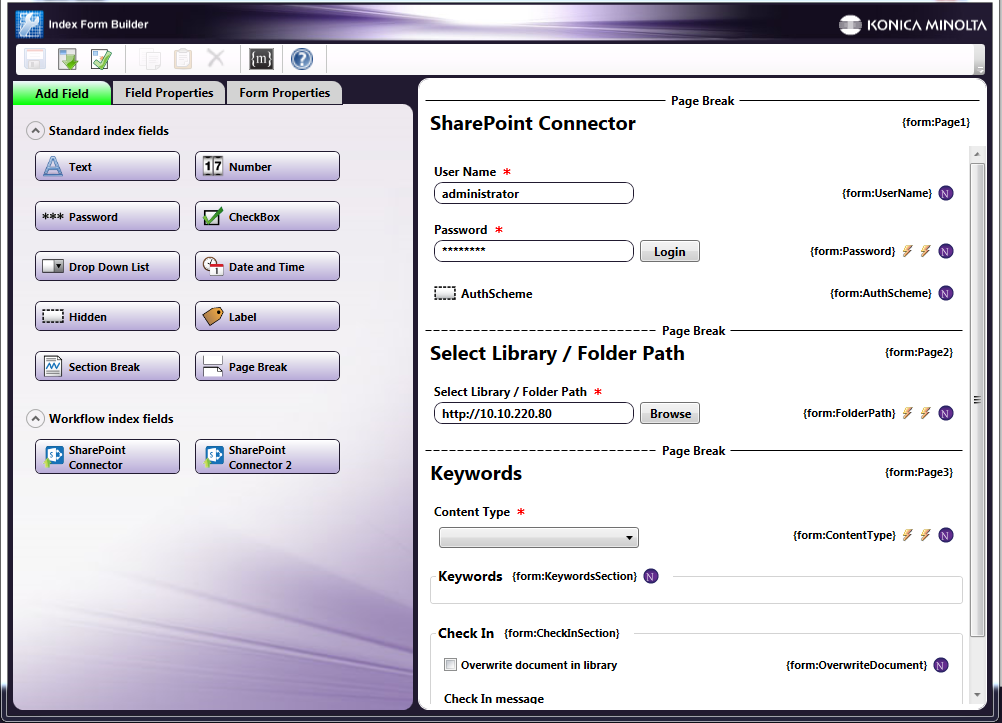1002x723 pixels.
Task: Click the Copy toolbar icon
Action: tap(150, 59)
